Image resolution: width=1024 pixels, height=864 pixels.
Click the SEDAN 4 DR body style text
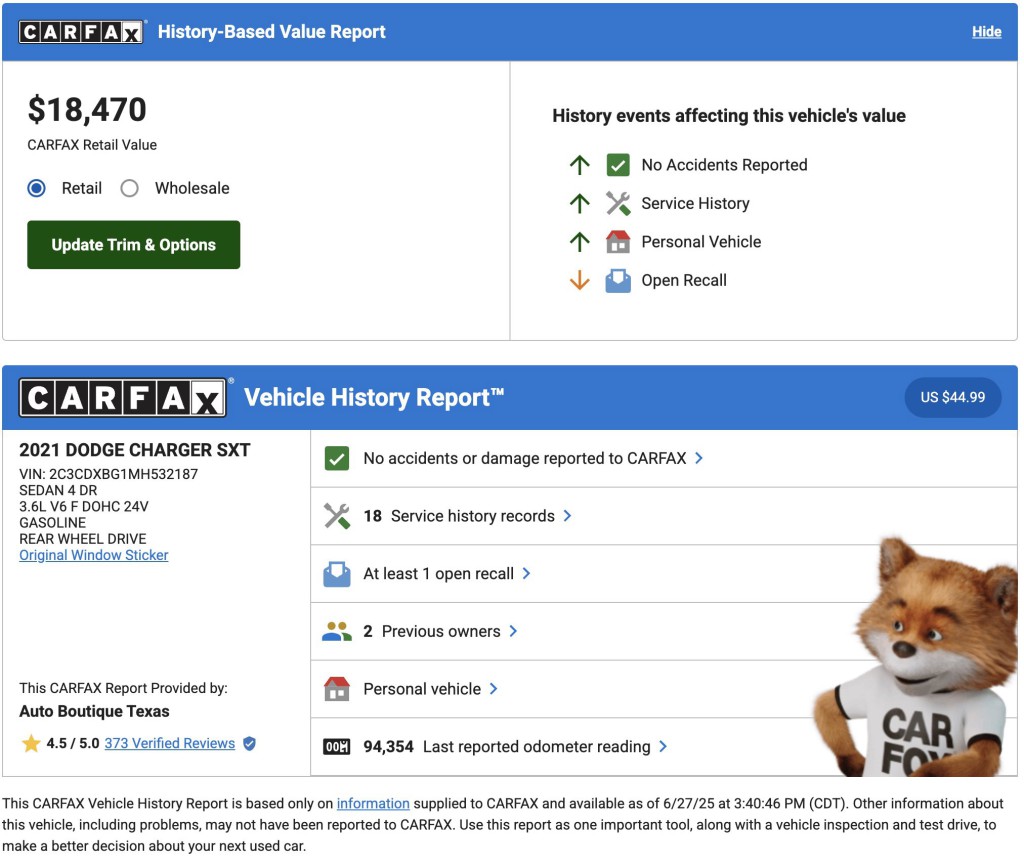(x=58, y=490)
